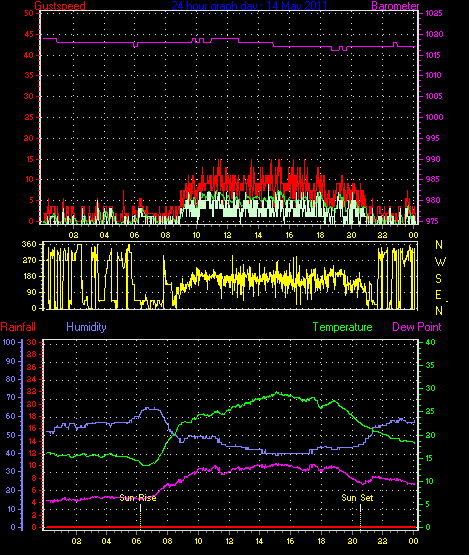Click the yellow 'Sun Rise' label
Viewport: 469px width, 555px height.
click(138, 498)
